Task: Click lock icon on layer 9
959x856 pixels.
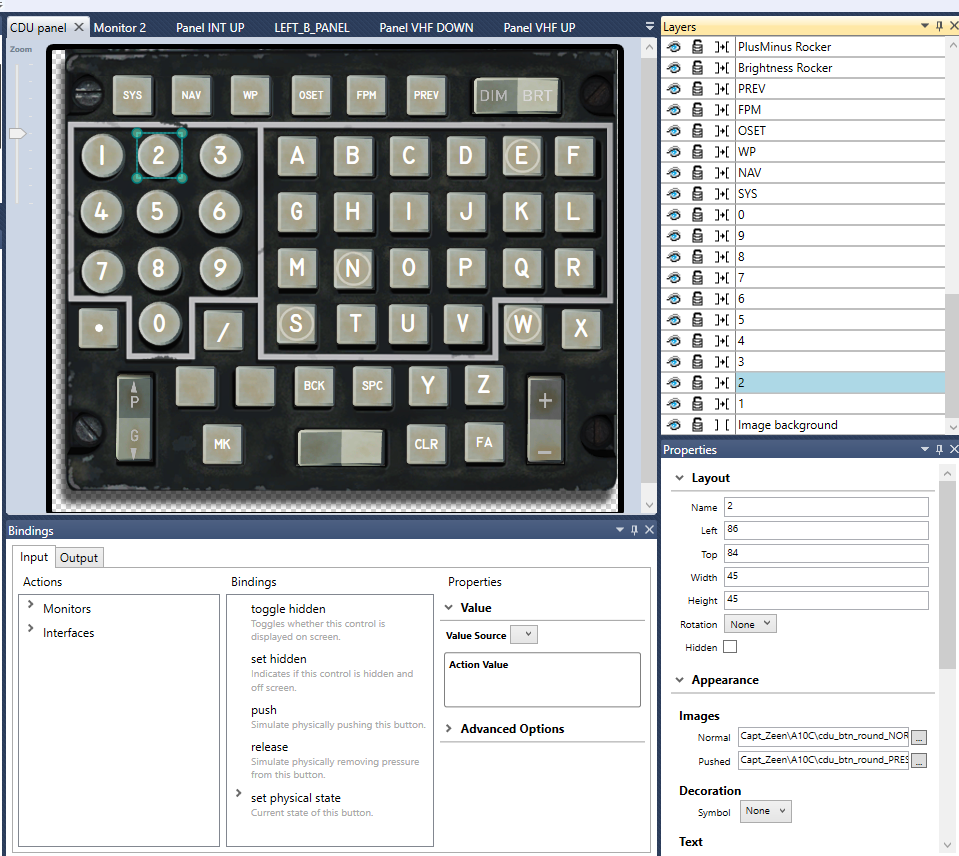Action: pyautogui.click(x=697, y=236)
